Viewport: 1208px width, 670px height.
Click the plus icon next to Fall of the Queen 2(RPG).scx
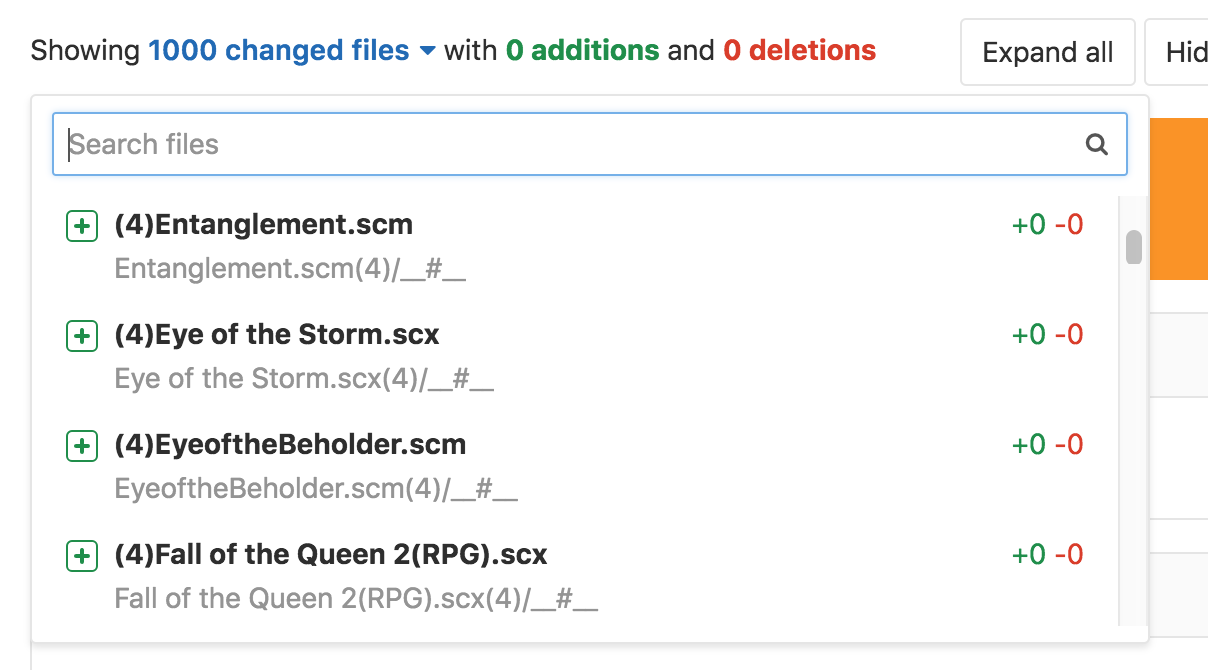pyautogui.click(x=81, y=556)
